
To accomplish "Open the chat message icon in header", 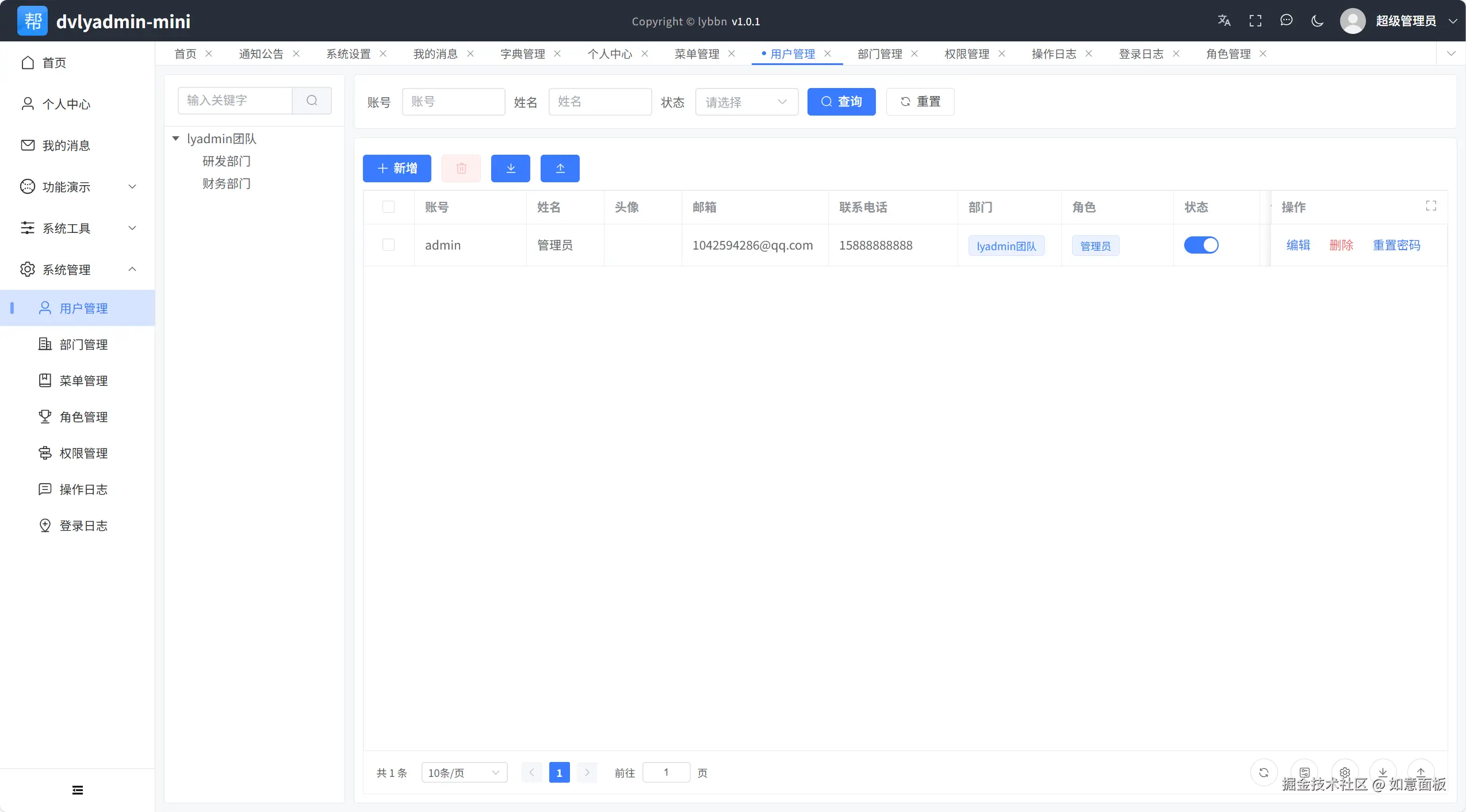I will (1287, 21).
